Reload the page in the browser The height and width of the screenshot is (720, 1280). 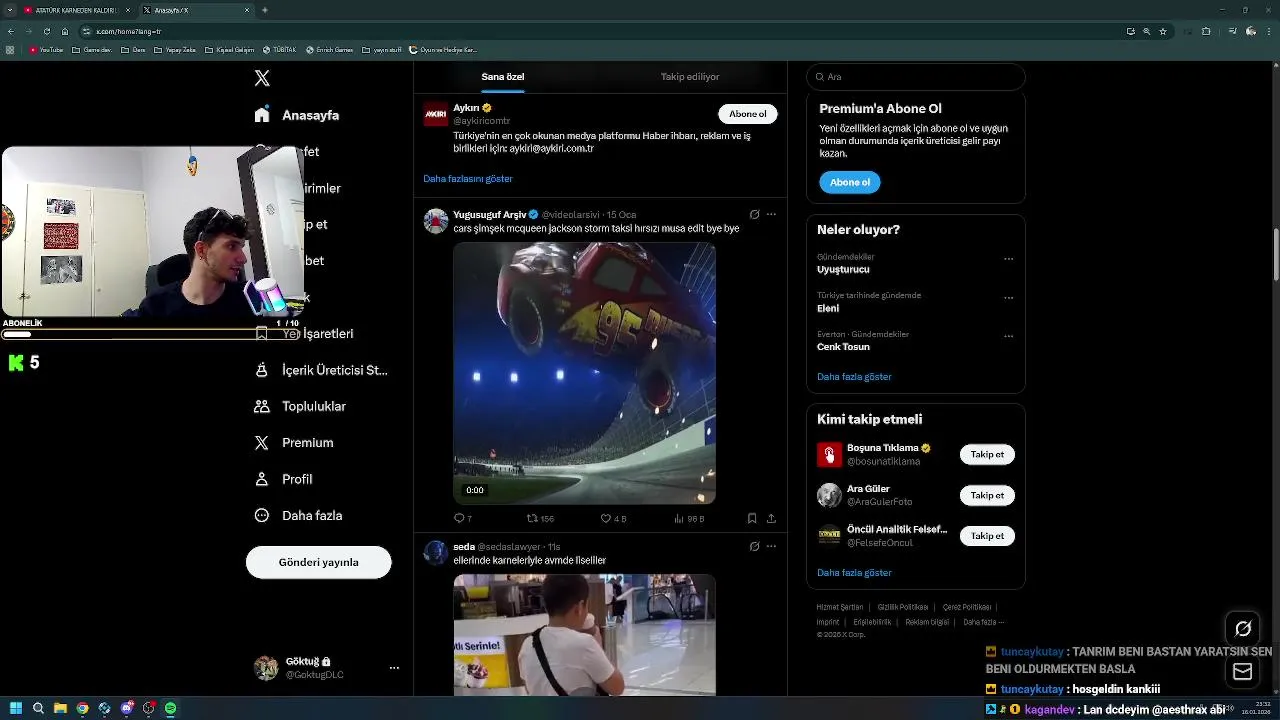point(46,31)
